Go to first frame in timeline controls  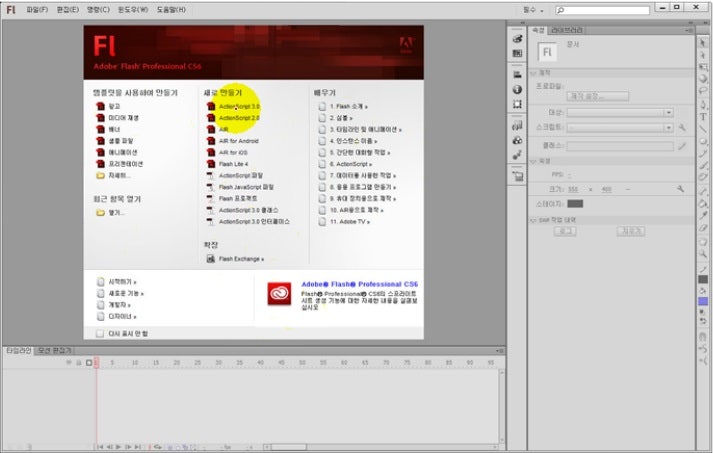(x=100, y=447)
